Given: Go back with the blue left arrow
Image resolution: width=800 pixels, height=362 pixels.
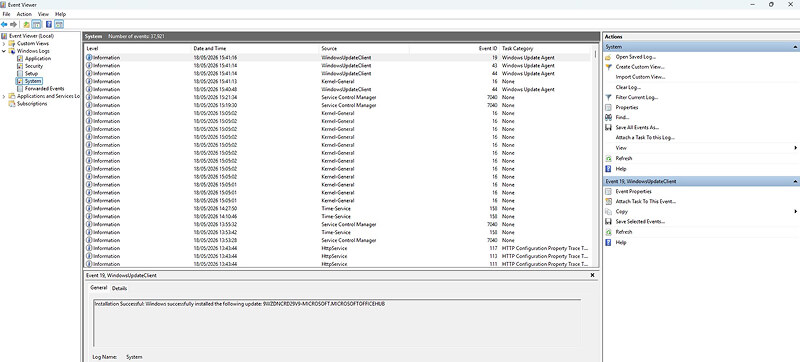Looking at the screenshot, I should point(5,24).
